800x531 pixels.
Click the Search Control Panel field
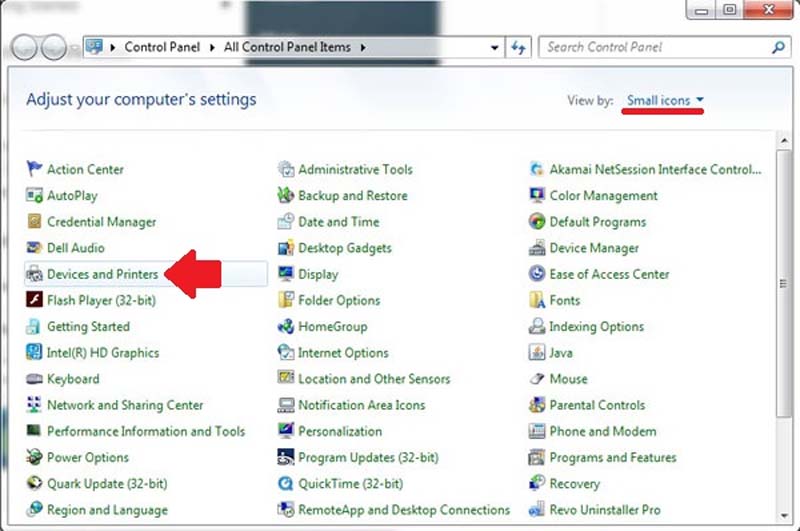click(655, 47)
